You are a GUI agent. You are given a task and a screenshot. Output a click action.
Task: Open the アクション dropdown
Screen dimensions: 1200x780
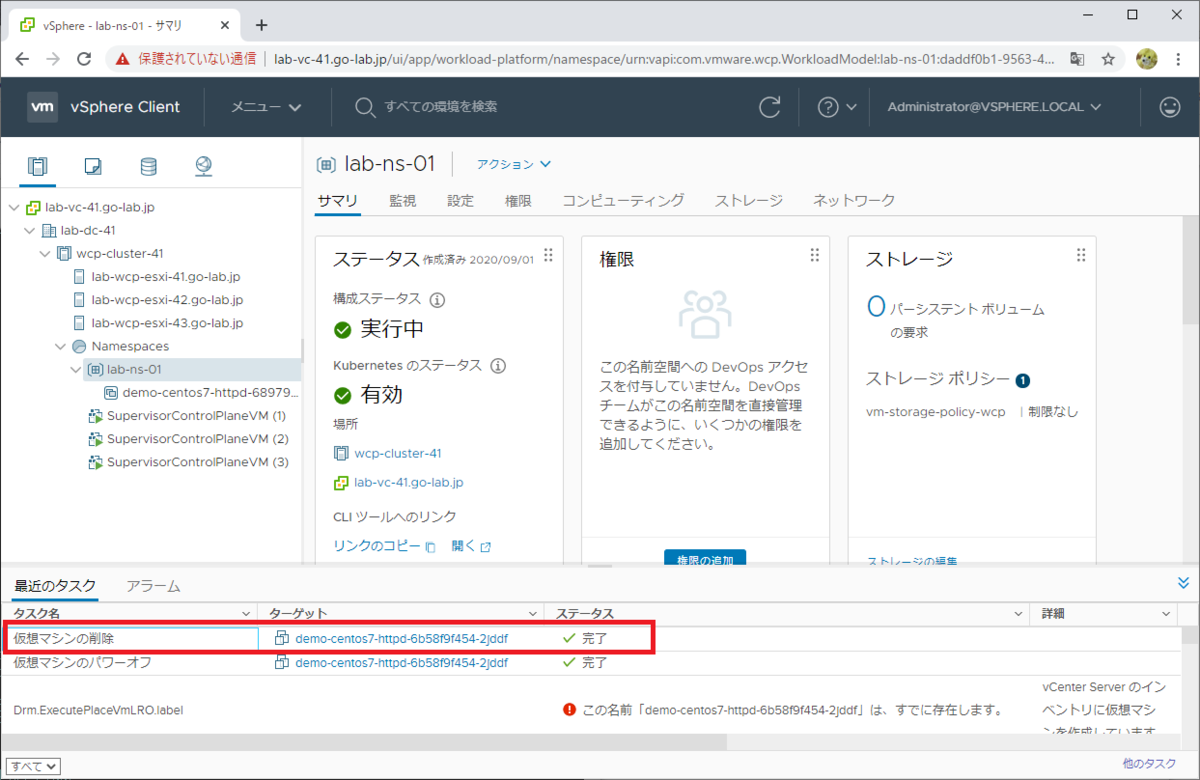pyautogui.click(x=514, y=164)
